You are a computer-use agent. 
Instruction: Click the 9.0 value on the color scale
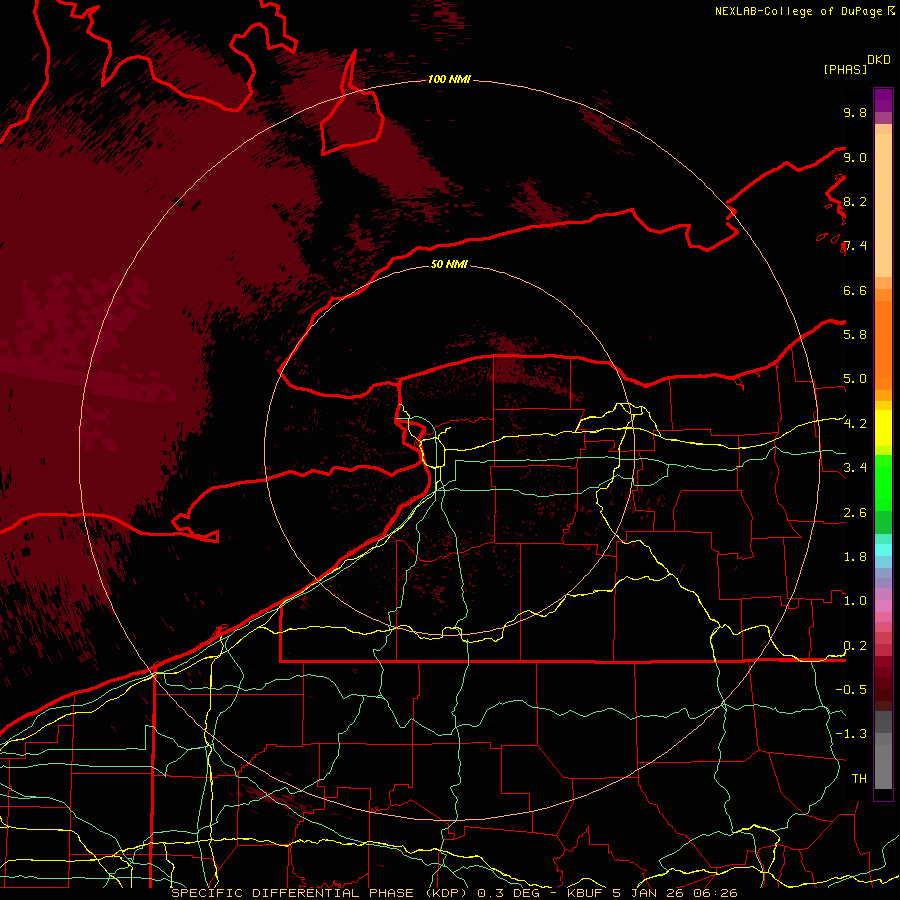pyautogui.click(x=855, y=157)
